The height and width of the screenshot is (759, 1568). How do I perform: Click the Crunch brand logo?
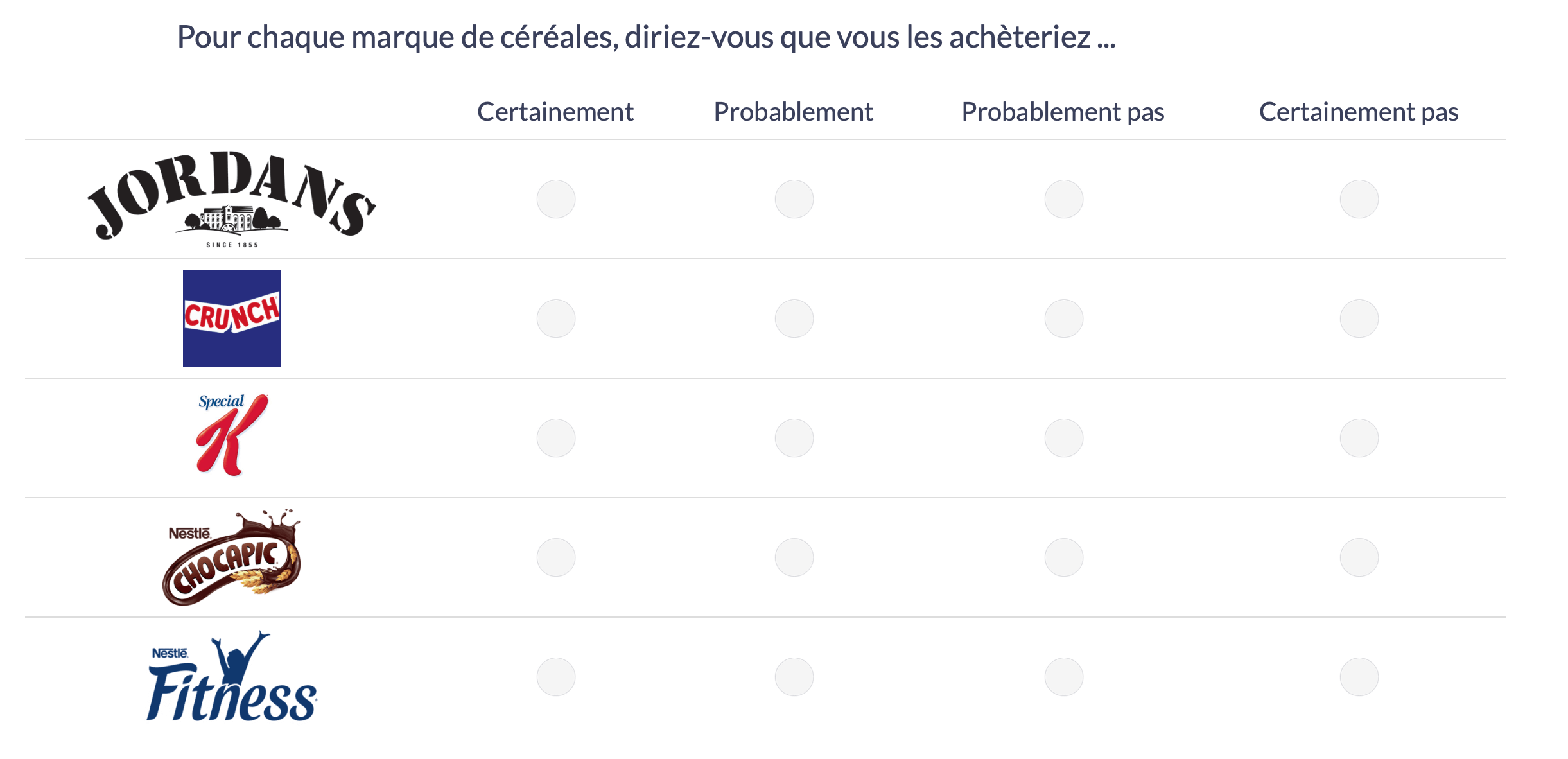(x=232, y=318)
